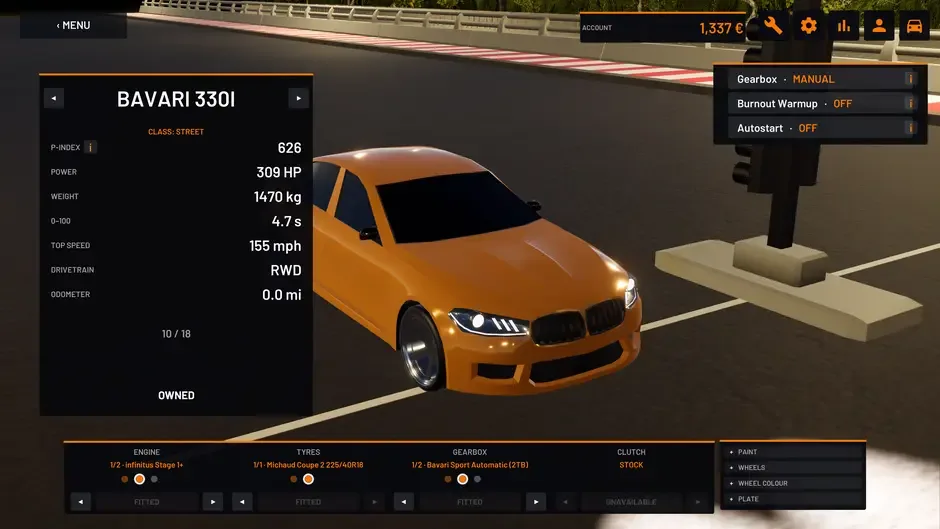Click the 1470 kg weight value
Screen dimensions: 940x529
tap(278, 197)
